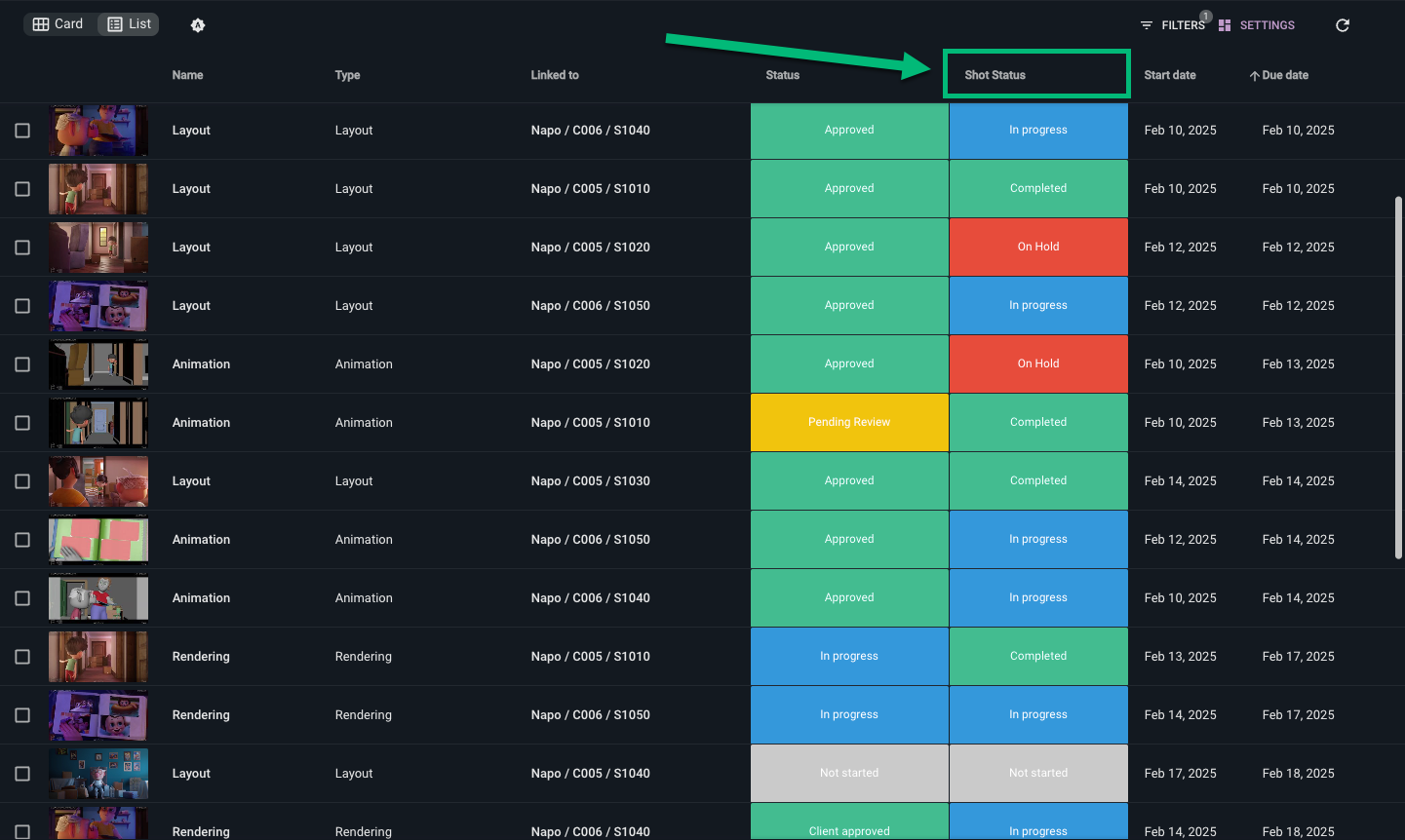Open Napo / C006 / S1050 link in Rendering row
The image size is (1405, 840).
pyautogui.click(x=591, y=715)
